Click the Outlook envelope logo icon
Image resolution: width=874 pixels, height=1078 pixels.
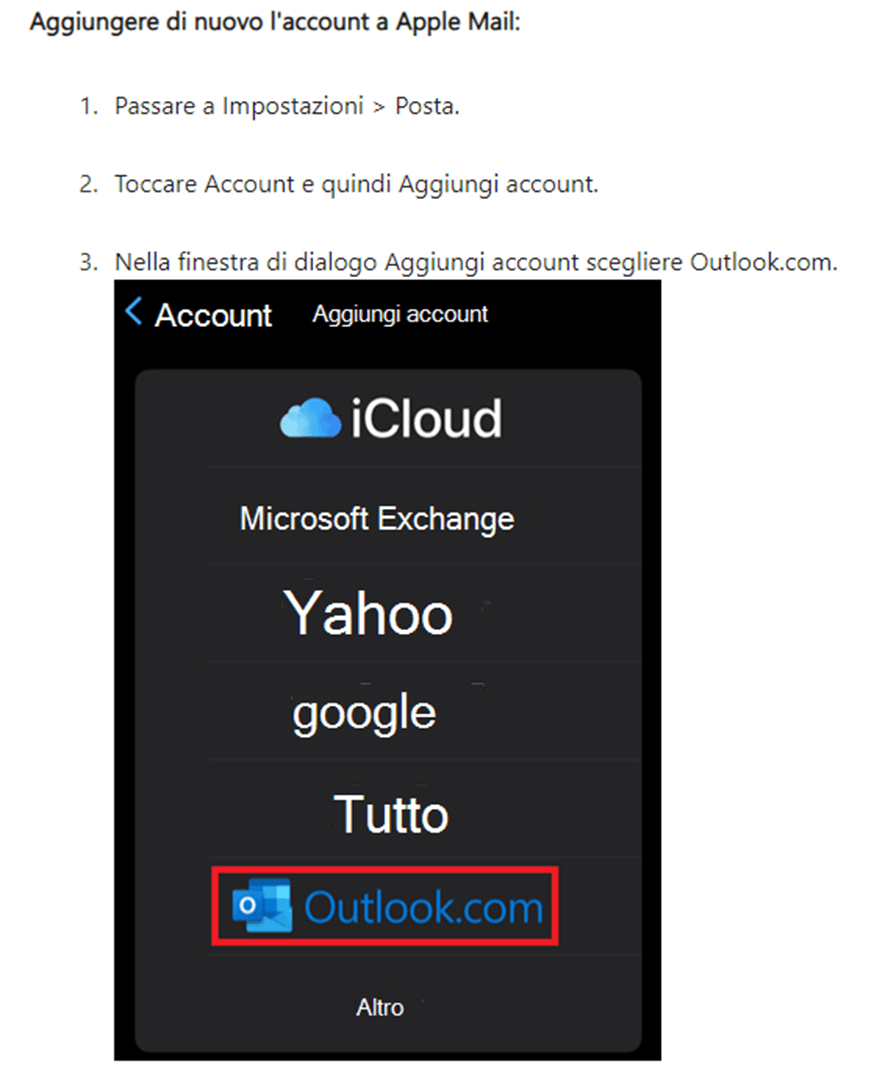coord(261,905)
